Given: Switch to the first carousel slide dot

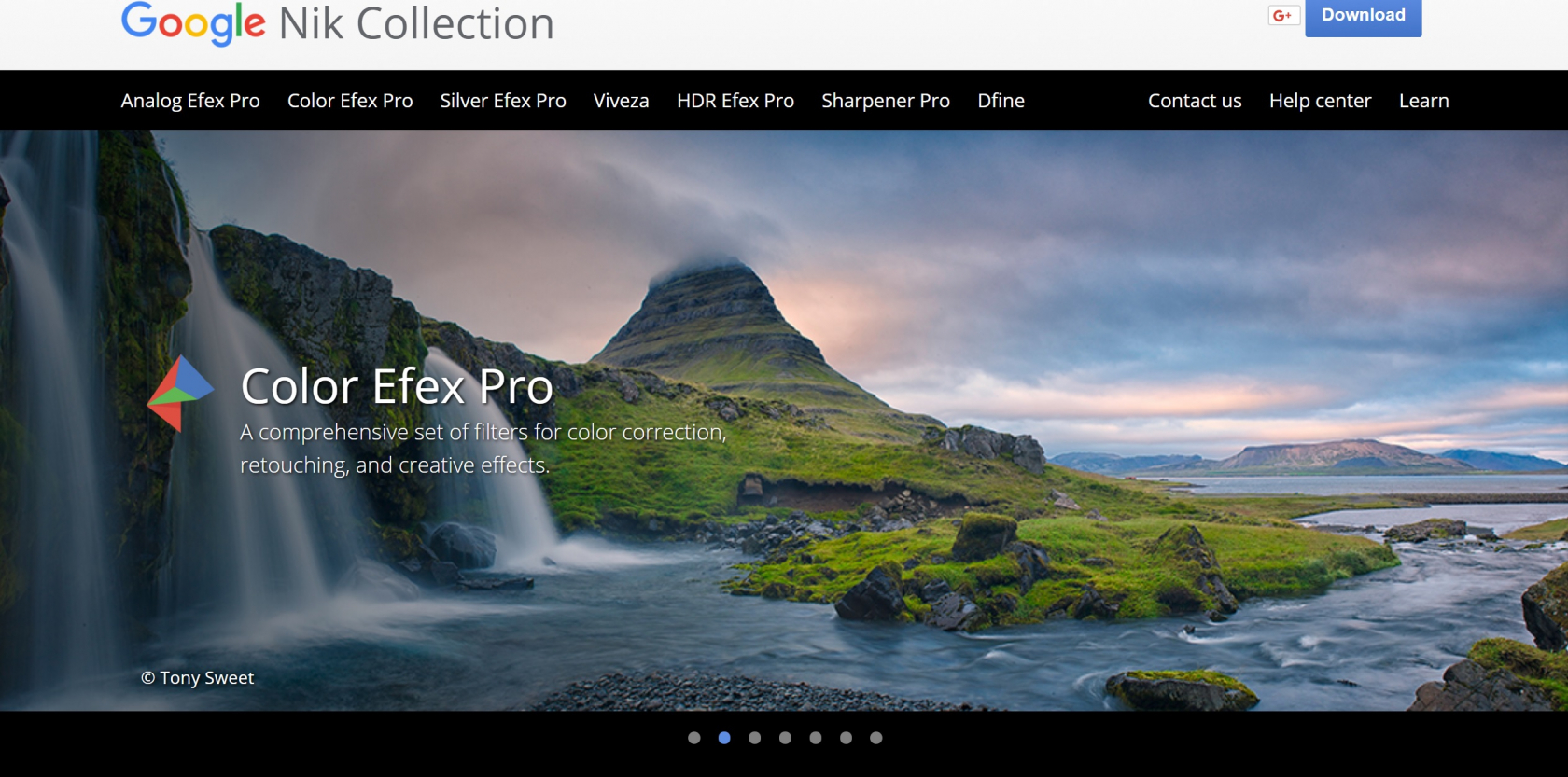Looking at the screenshot, I should click(x=693, y=738).
